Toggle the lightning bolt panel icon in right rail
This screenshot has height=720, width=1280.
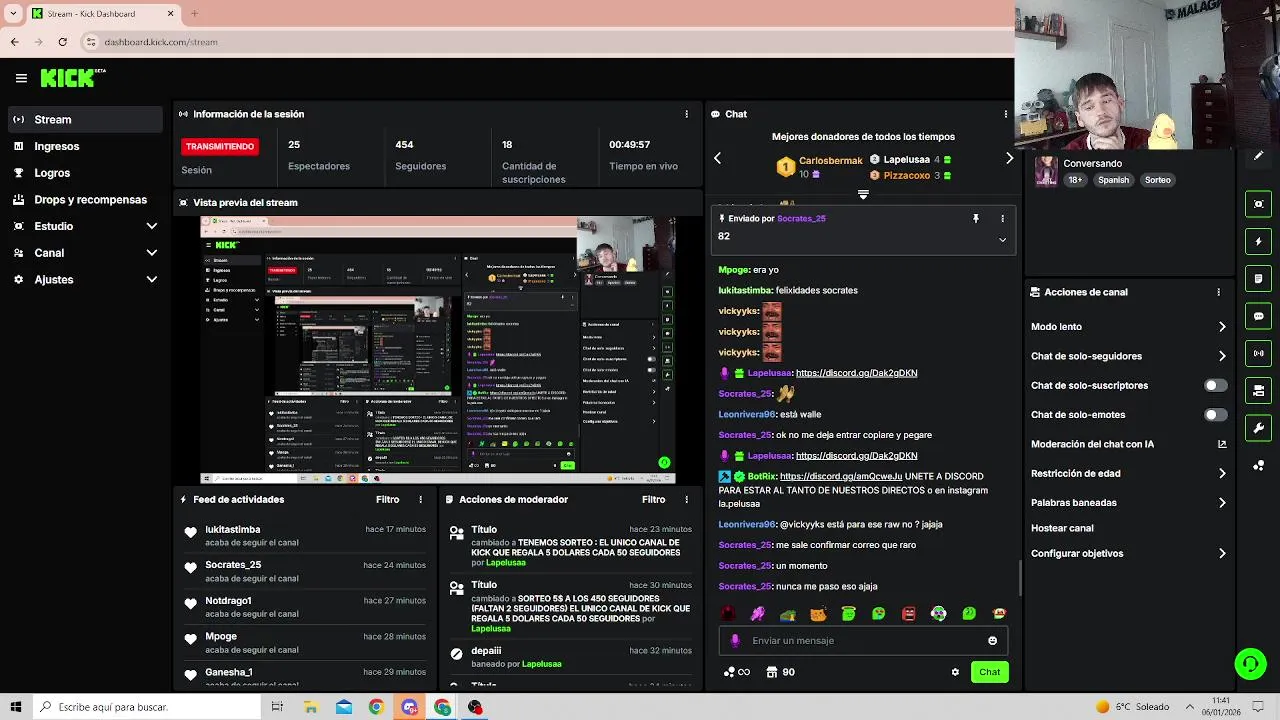pyautogui.click(x=1258, y=241)
